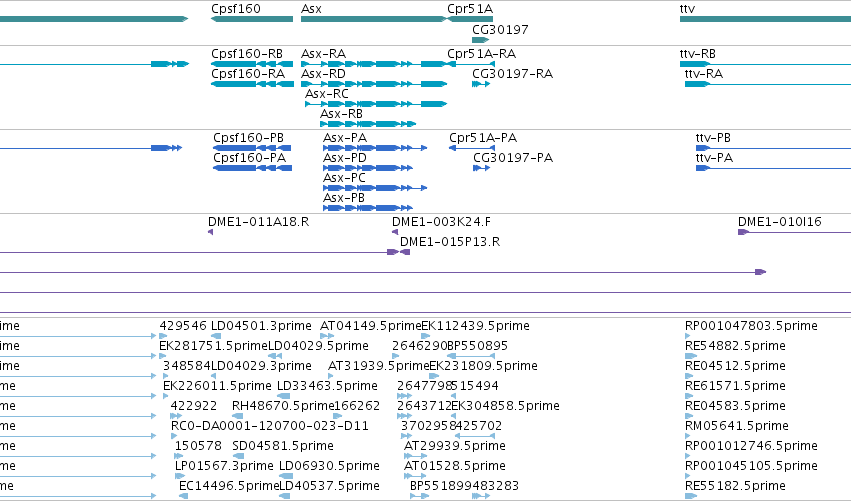851x501 pixels.
Task: Click EST AT31939.5prime
Action: 379,366
